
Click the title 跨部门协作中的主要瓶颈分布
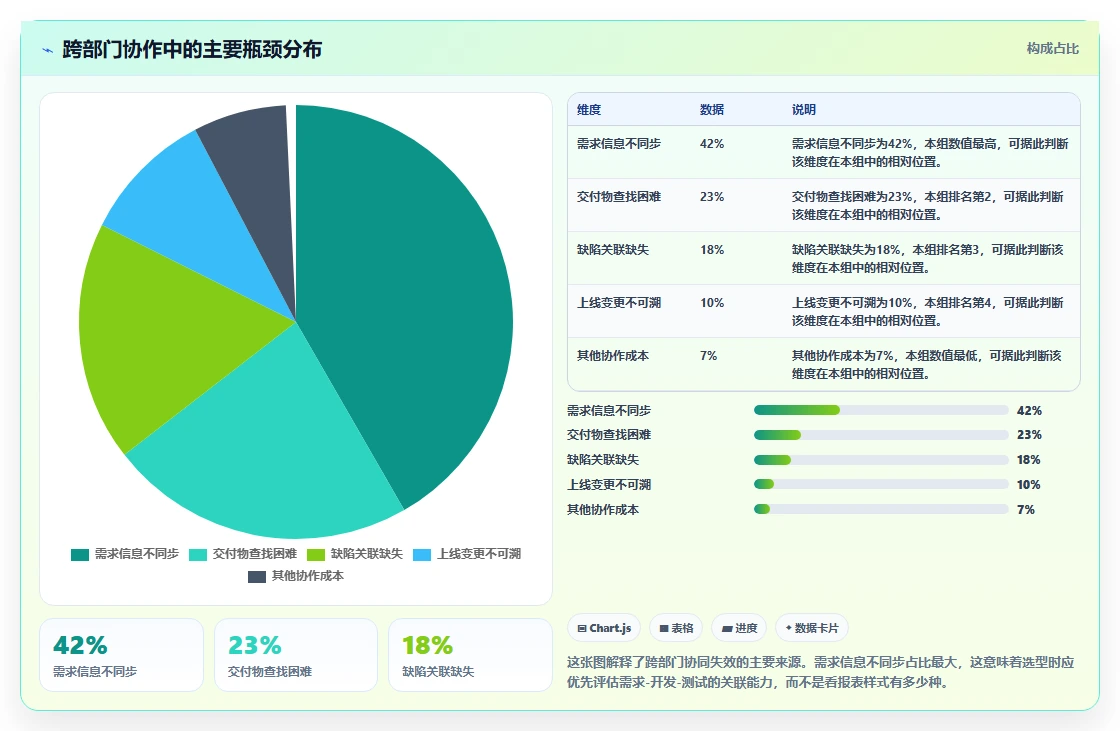click(192, 49)
